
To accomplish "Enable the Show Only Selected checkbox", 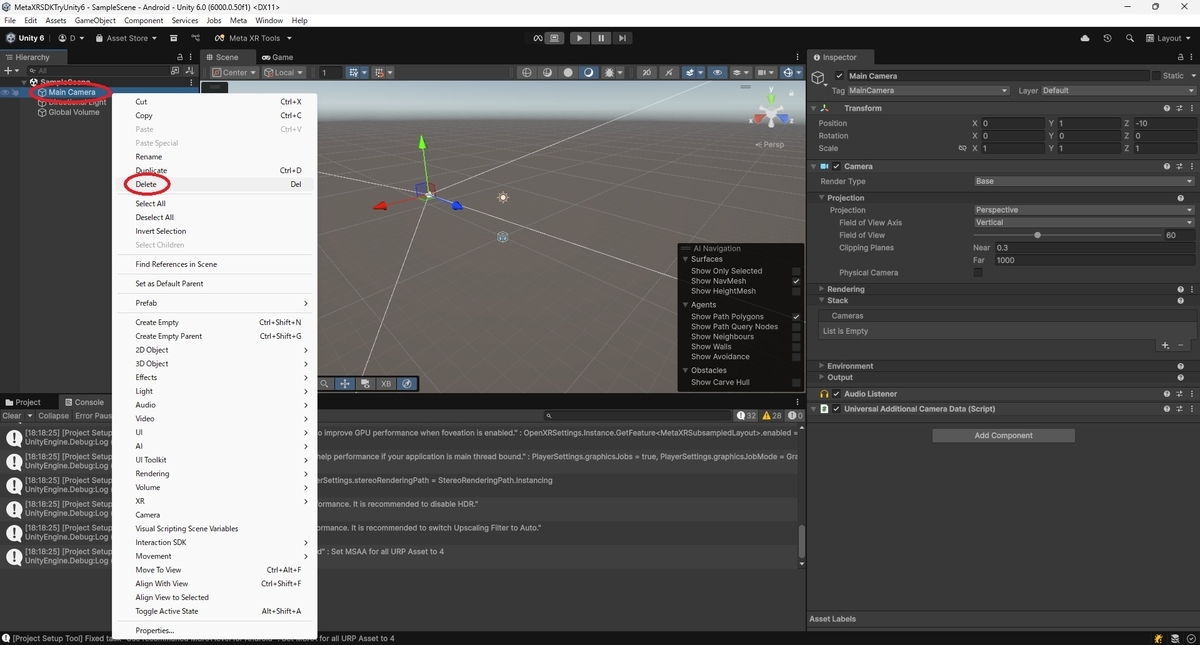I will (796, 271).
